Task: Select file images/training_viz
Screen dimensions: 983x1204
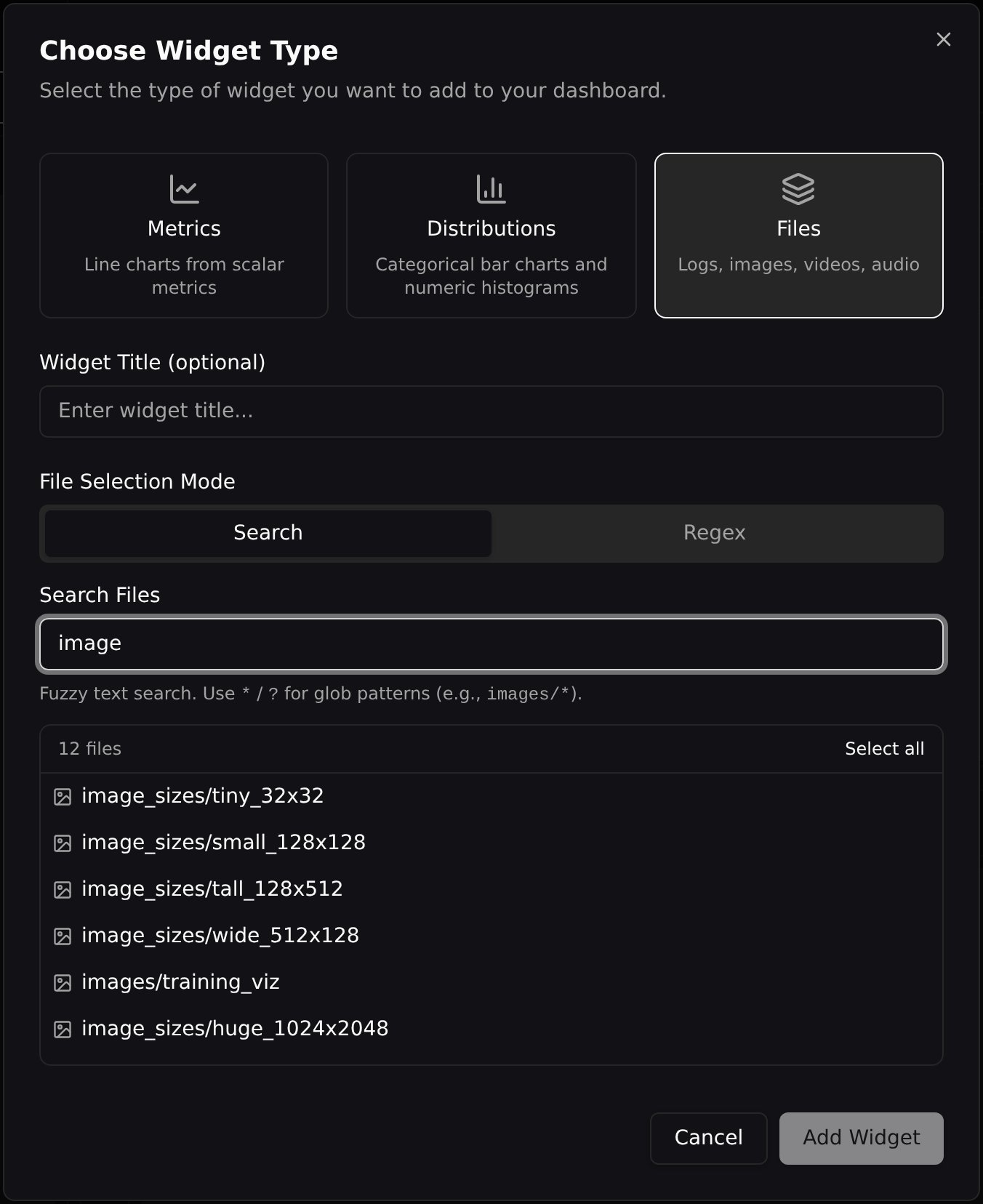Action: pos(491,982)
